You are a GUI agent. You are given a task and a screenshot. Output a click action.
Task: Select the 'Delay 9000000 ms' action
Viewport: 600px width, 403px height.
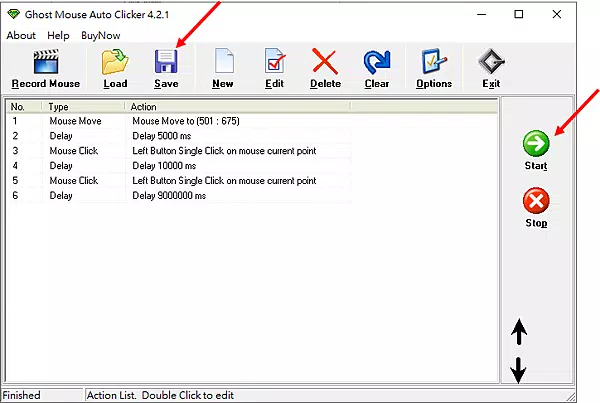[169, 196]
